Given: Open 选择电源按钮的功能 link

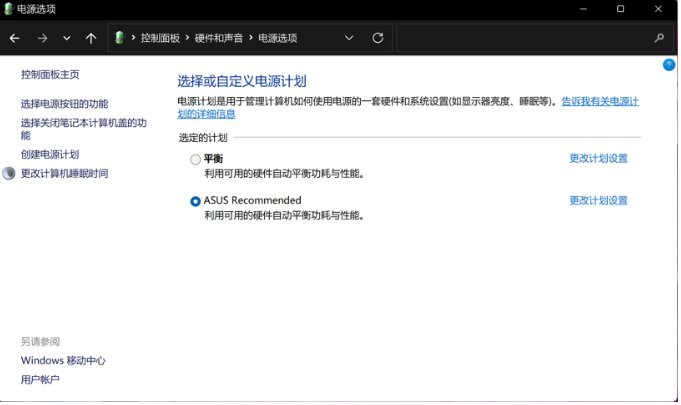Looking at the screenshot, I should [64, 104].
